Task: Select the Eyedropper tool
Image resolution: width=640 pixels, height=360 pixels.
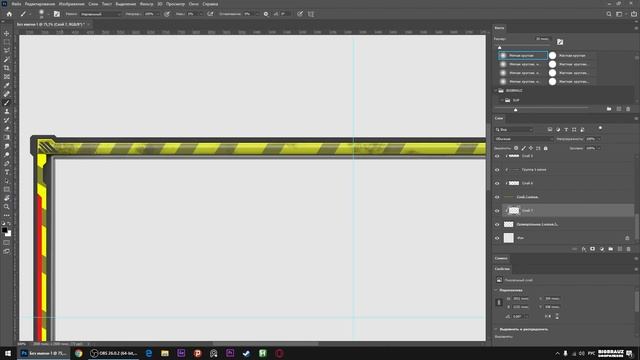Action: (x=7, y=85)
